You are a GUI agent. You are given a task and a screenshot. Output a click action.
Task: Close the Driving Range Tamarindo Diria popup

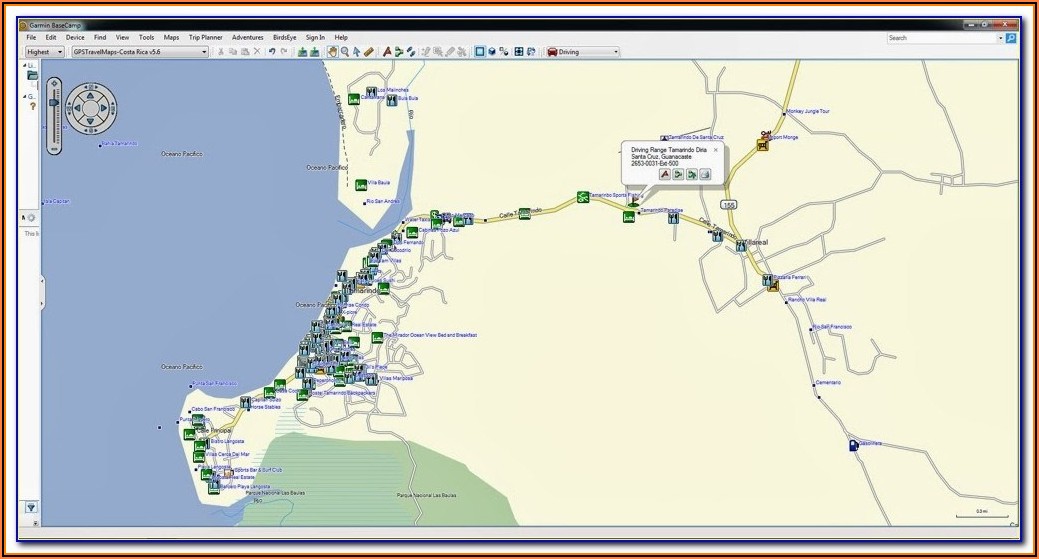(x=716, y=150)
